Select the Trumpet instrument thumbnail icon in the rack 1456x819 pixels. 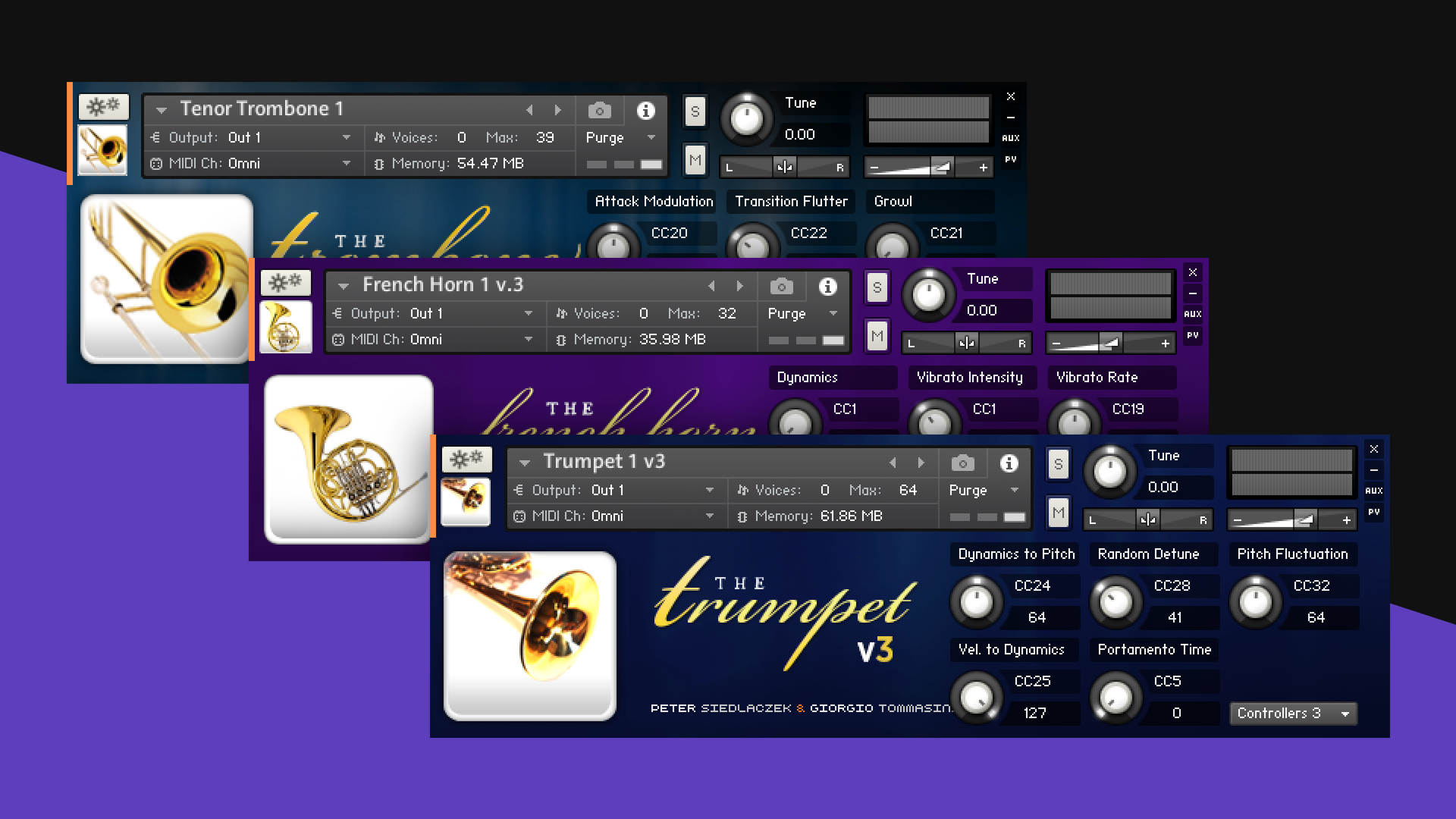click(x=466, y=500)
